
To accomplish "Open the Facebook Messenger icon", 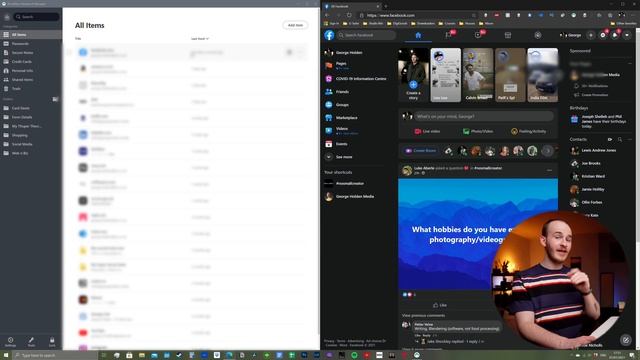I will click(603, 35).
